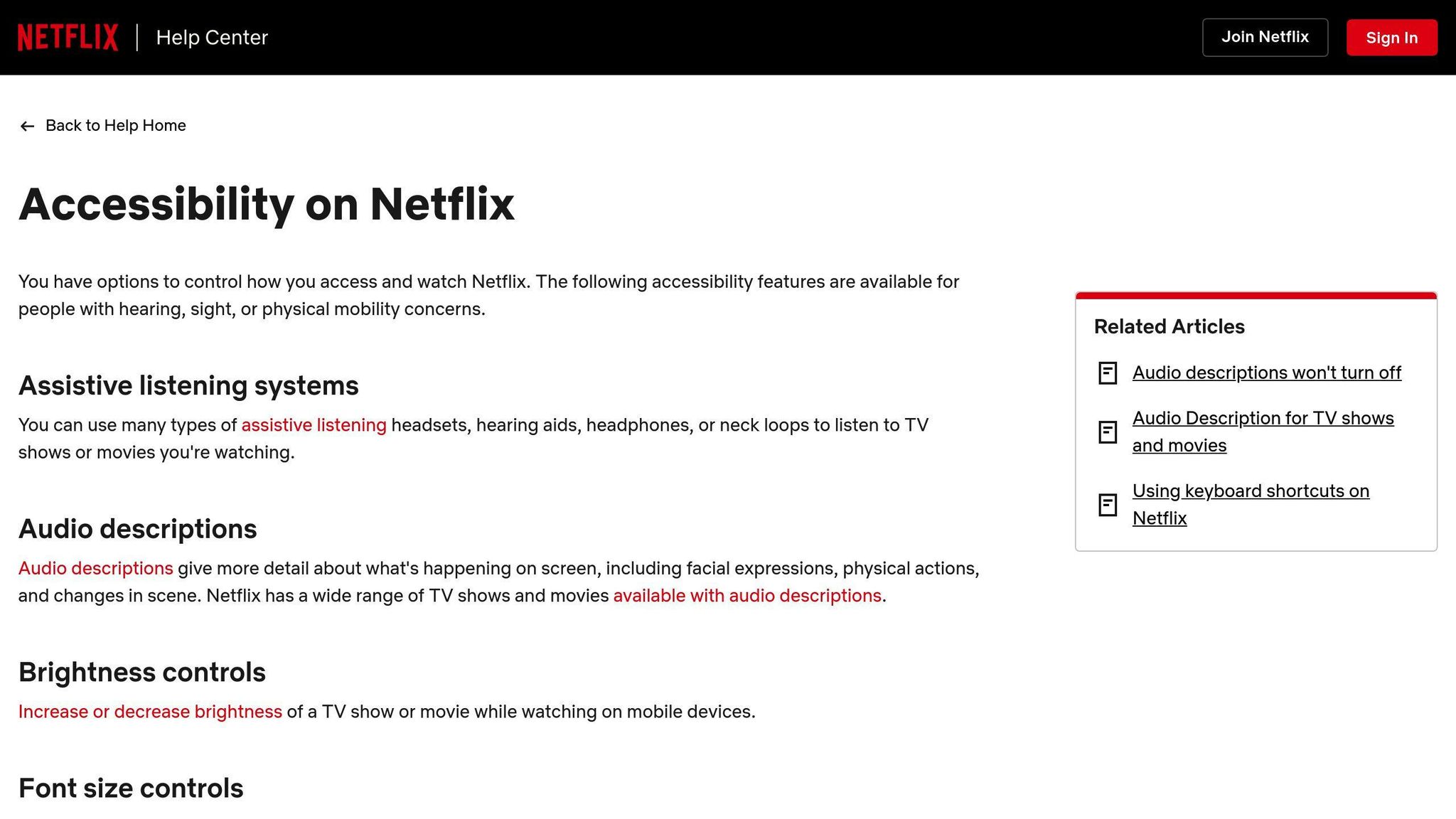Click the Netflix logo in the header
This screenshot has height=819, width=1456.
point(68,36)
